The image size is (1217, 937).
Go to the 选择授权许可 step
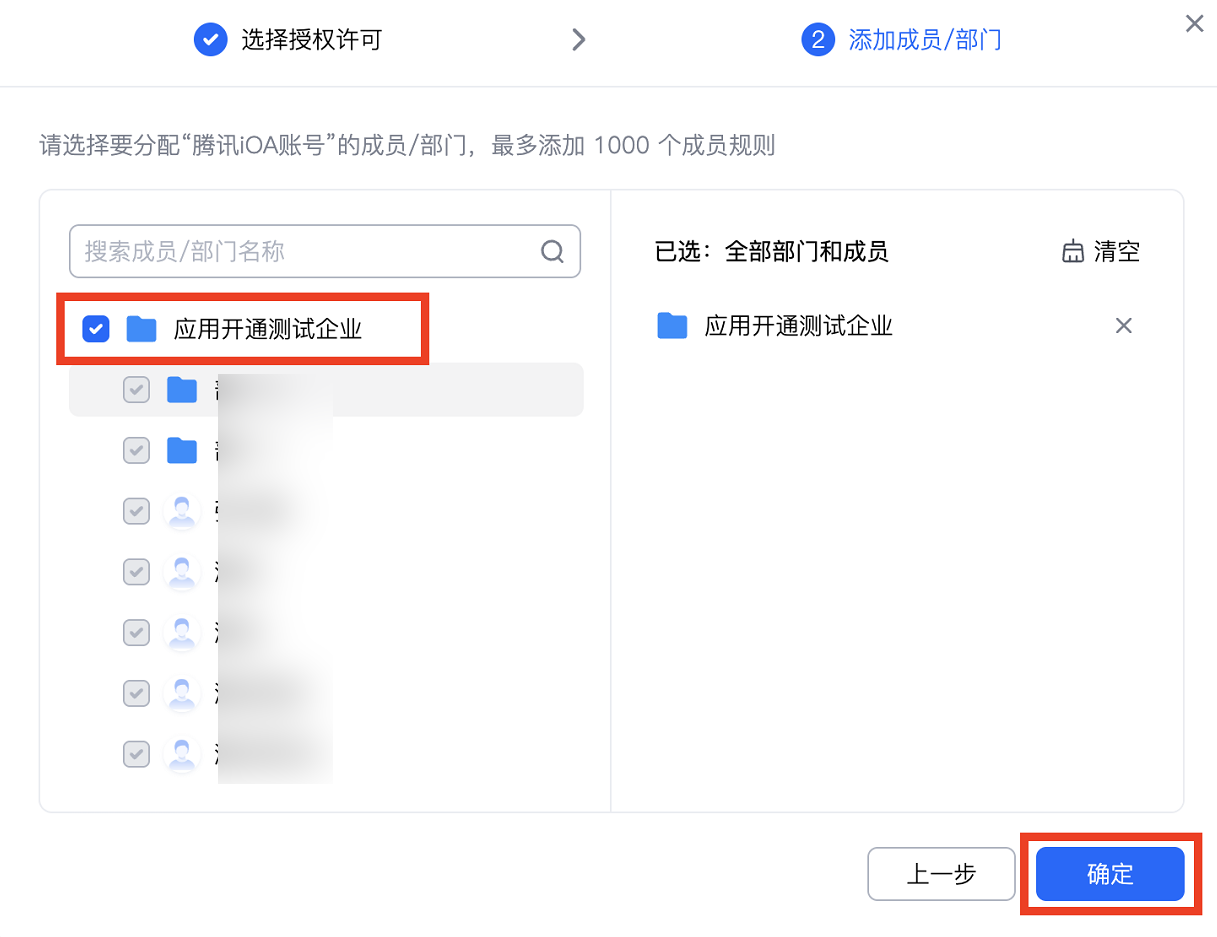(x=311, y=40)
